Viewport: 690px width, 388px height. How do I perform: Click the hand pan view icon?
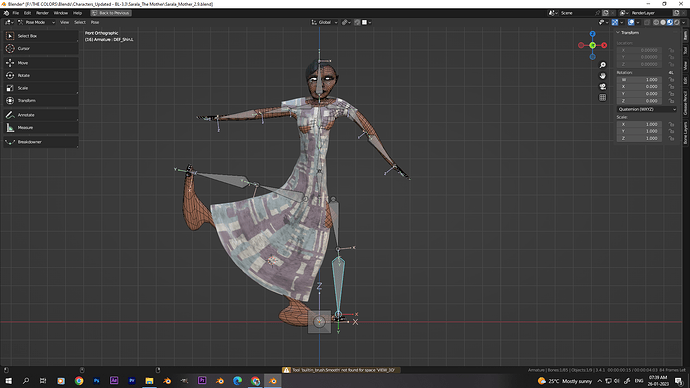(x=602, y=76)
